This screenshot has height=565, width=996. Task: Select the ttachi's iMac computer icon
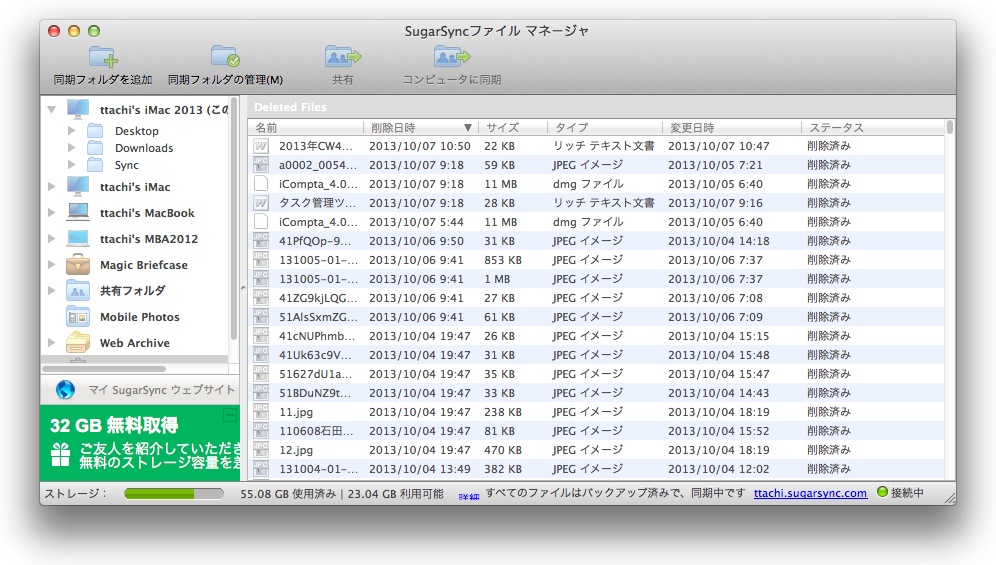coord(78,186)
